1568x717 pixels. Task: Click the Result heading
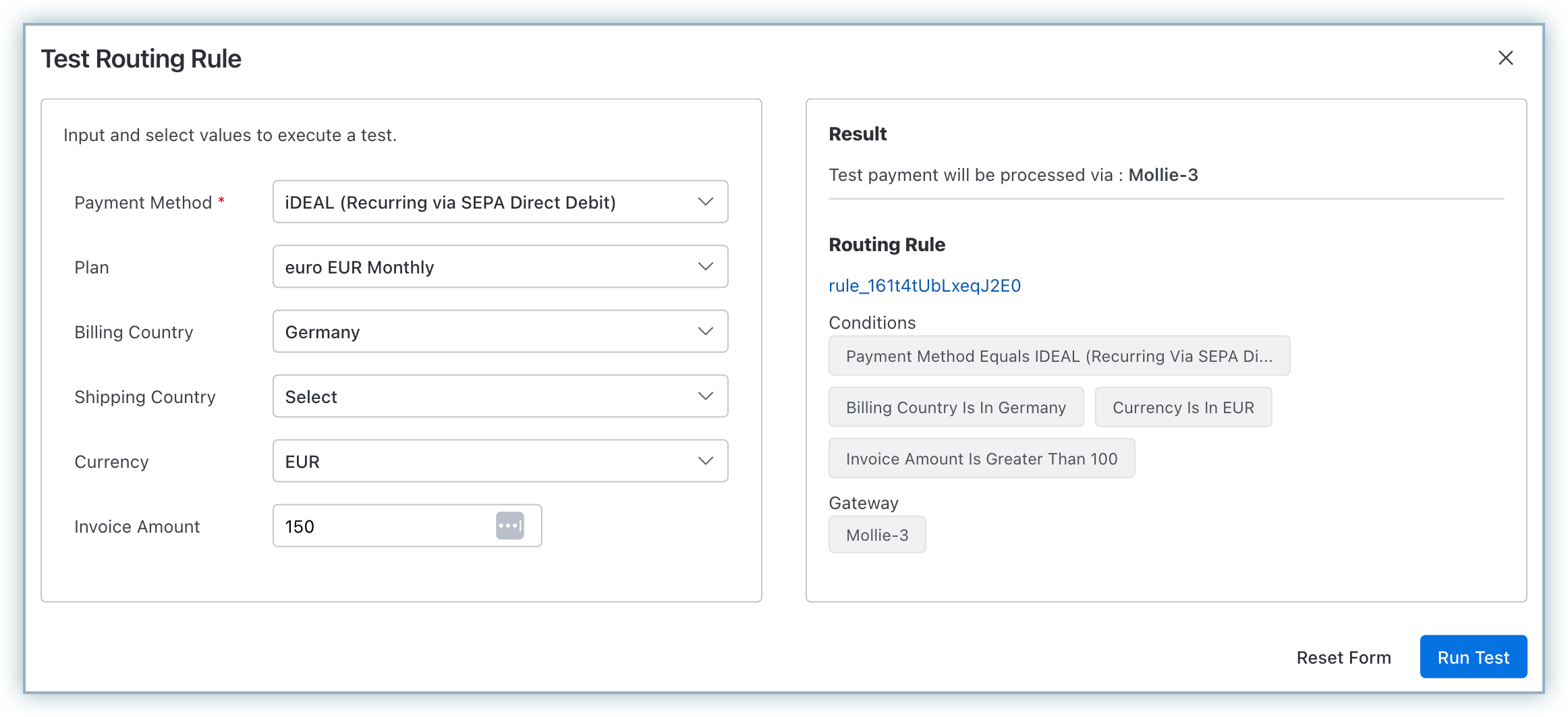[857, 134]
